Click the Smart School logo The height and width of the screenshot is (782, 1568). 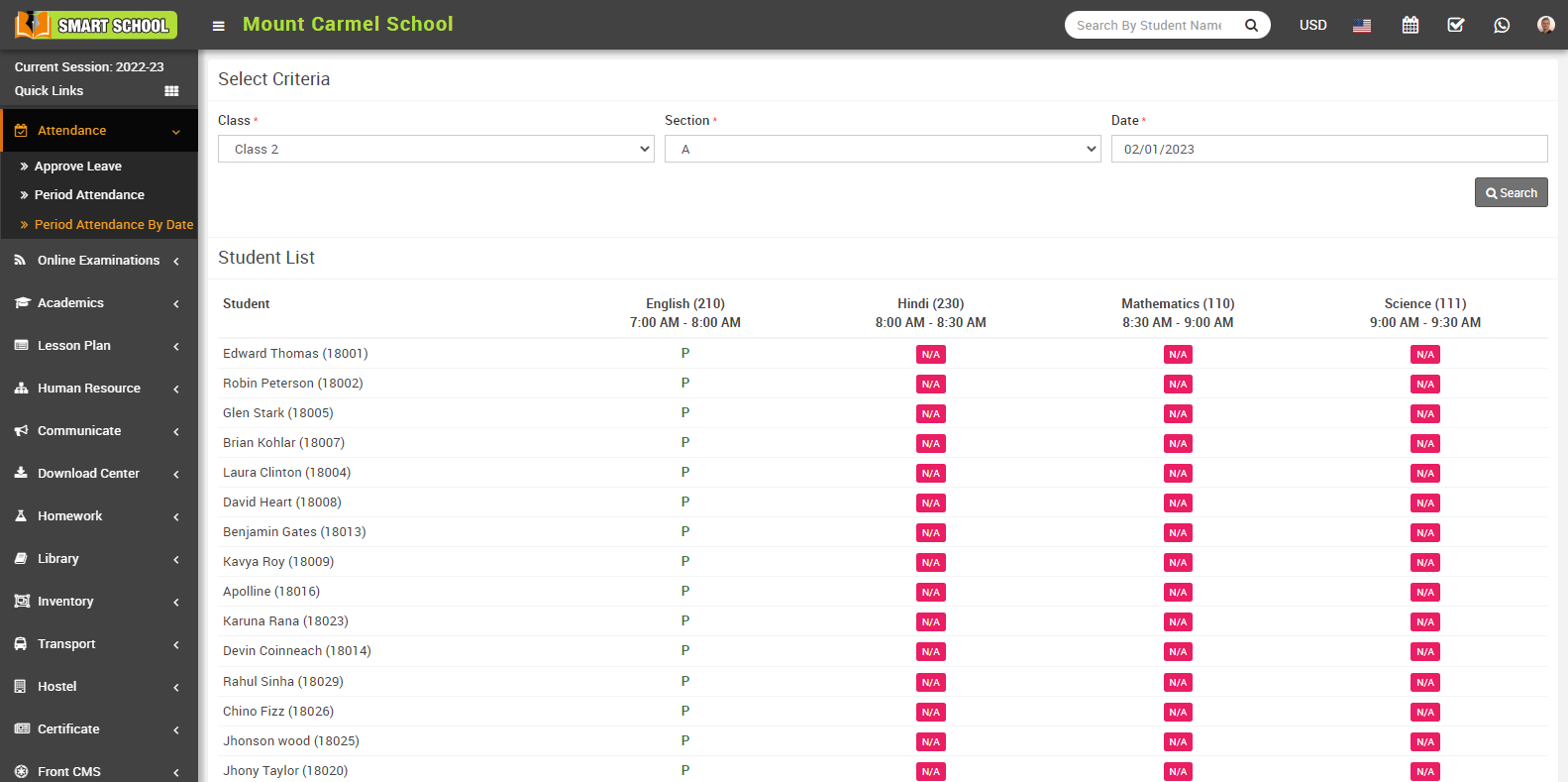(96, 25)
